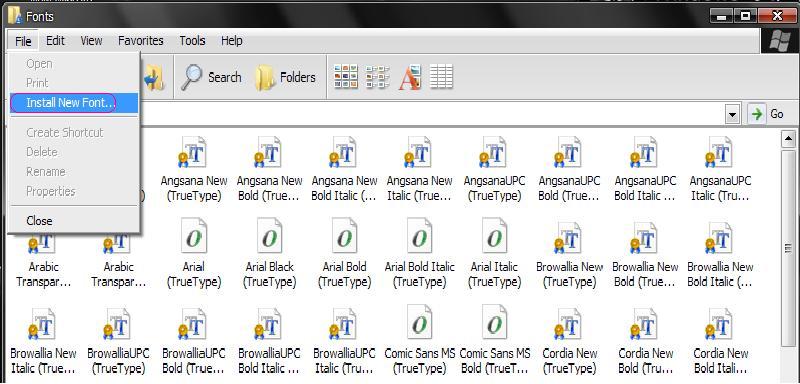Screen dimensions: 800x384
Task: Open the address bar dropdown arrow
Action: click(733, 115)
